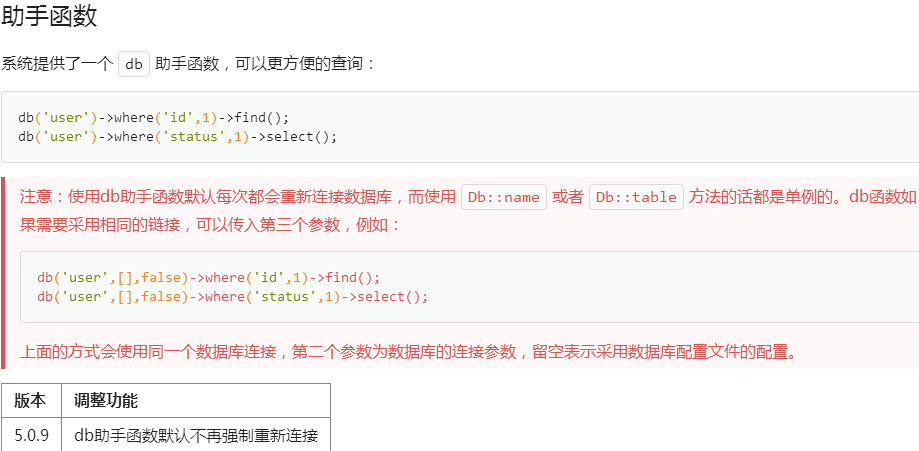This screenshot has width=919, height=451.
Task: Click the sentence 上面的方式会使用同一个数据库连接
Action: 148,352
